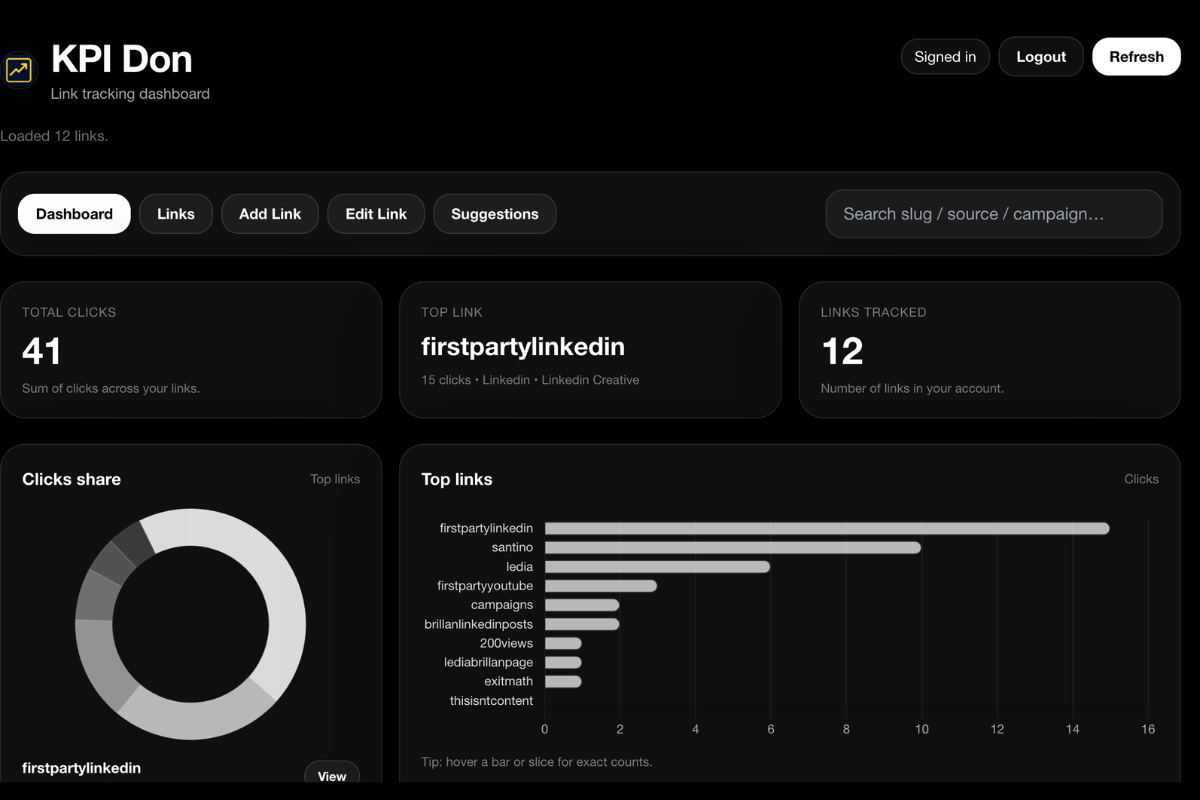Click the exitmath label in the chart

pos(511,681)
